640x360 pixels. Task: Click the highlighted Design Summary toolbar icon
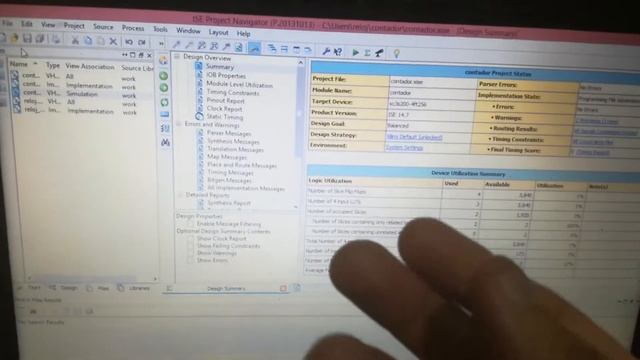tap(254, 48)
